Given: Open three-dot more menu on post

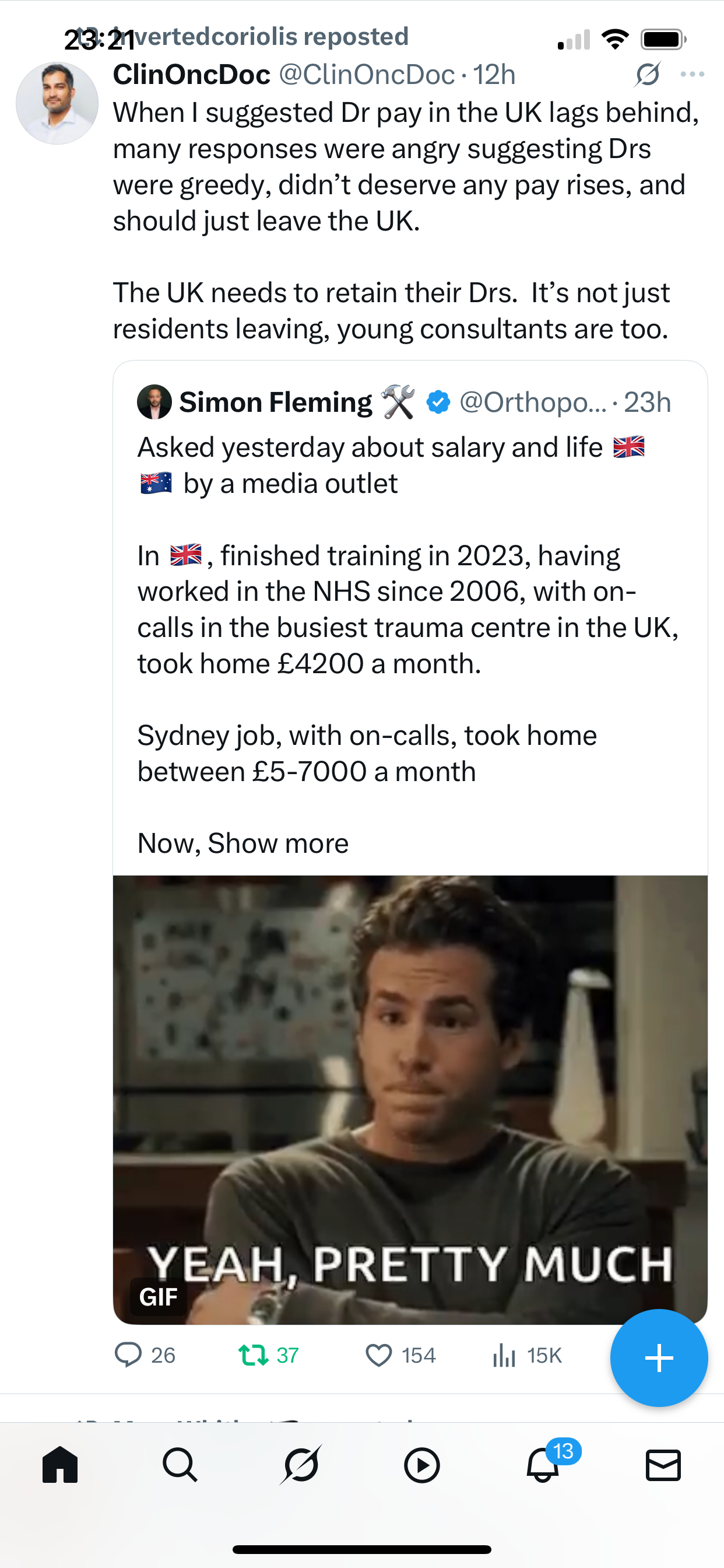Looking at the screenshot, I should [693, 74].
